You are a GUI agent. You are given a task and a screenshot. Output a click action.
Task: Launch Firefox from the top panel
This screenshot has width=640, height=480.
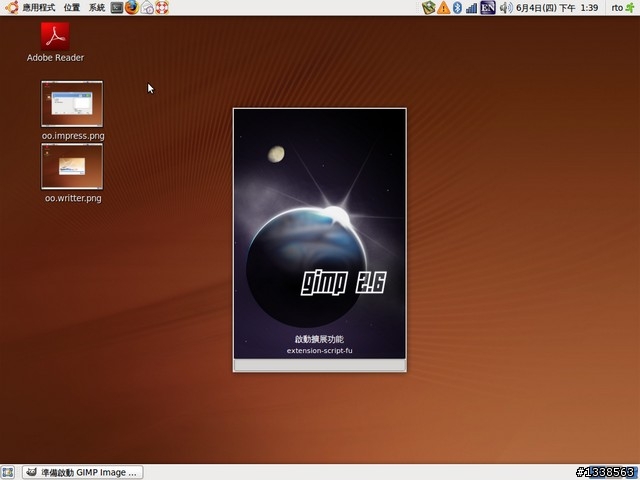tap(131, 7)
